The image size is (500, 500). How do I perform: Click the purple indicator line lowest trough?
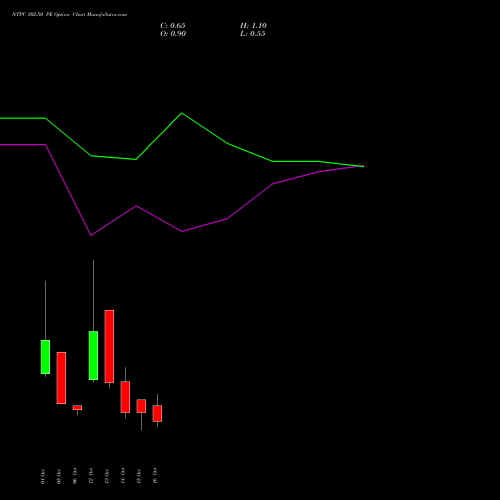tap(91, 235)
